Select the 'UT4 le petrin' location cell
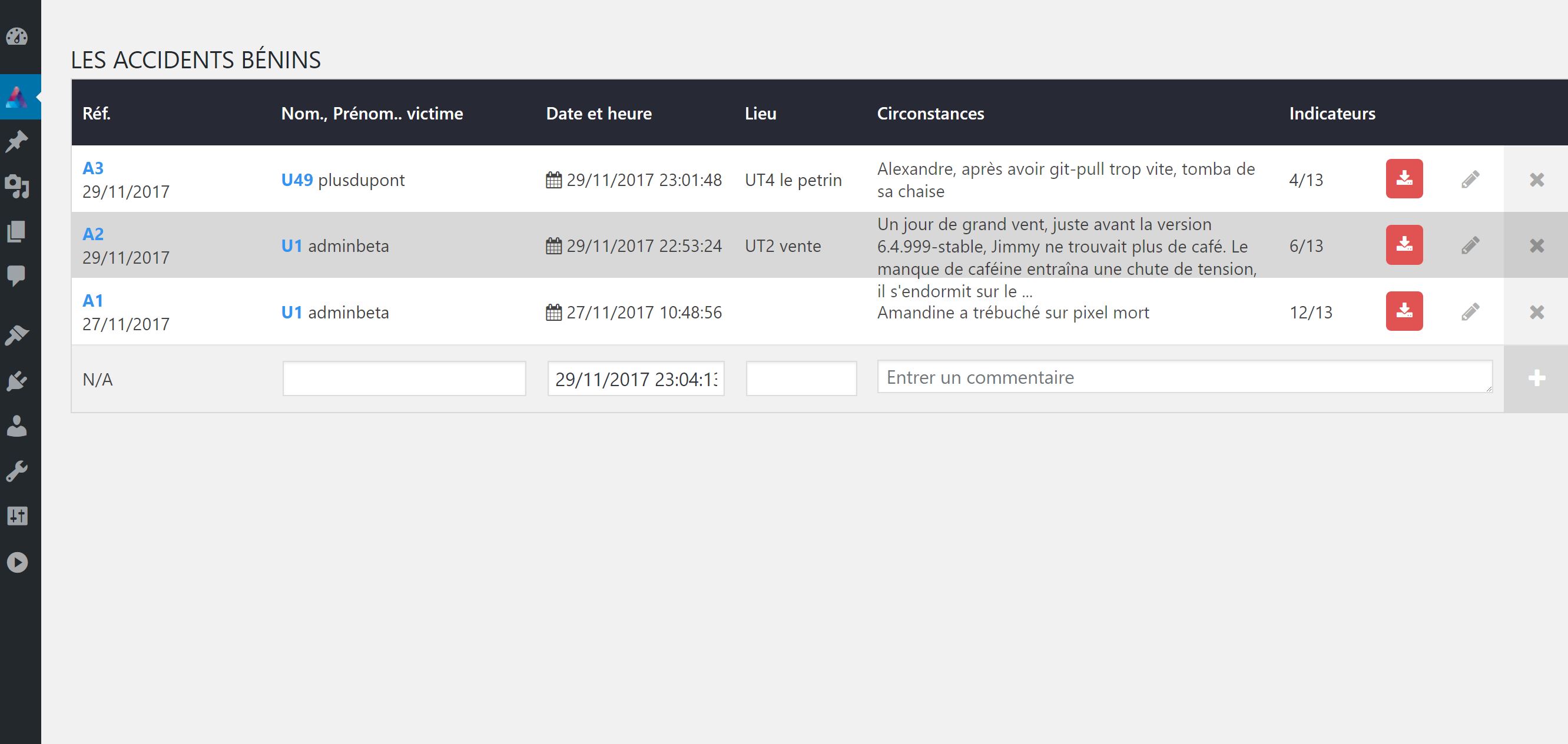 (x=794, y=180)
